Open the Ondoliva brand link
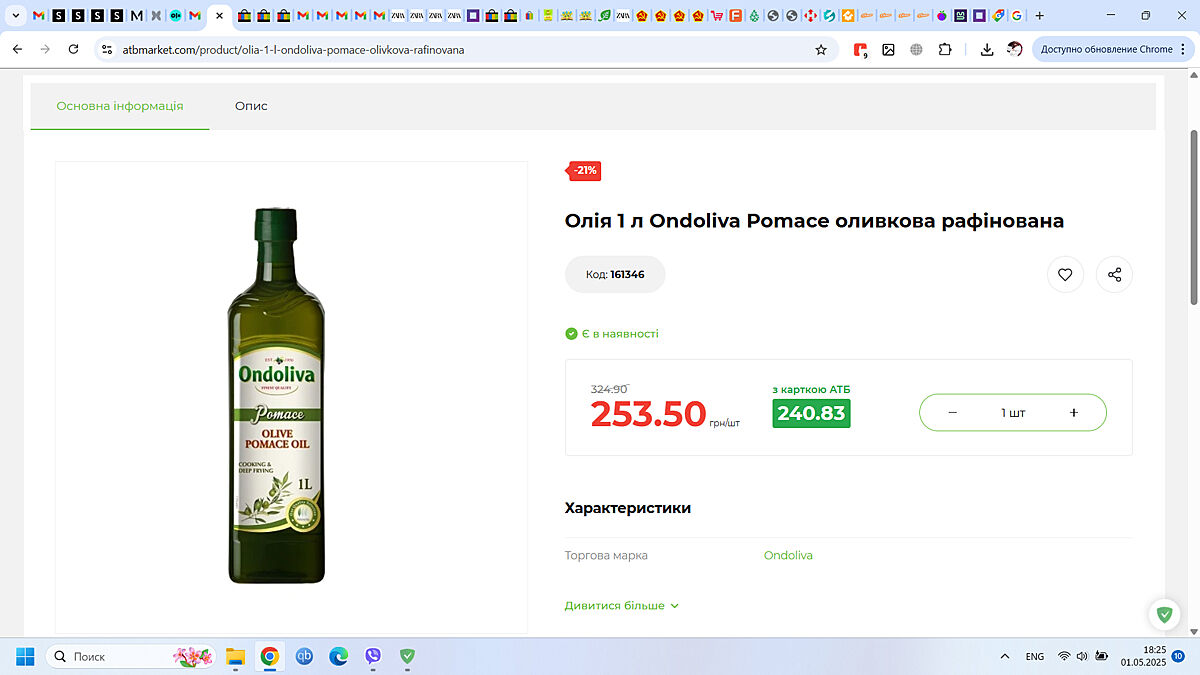Screen dimensions: 1200x675 pos(788,555)
